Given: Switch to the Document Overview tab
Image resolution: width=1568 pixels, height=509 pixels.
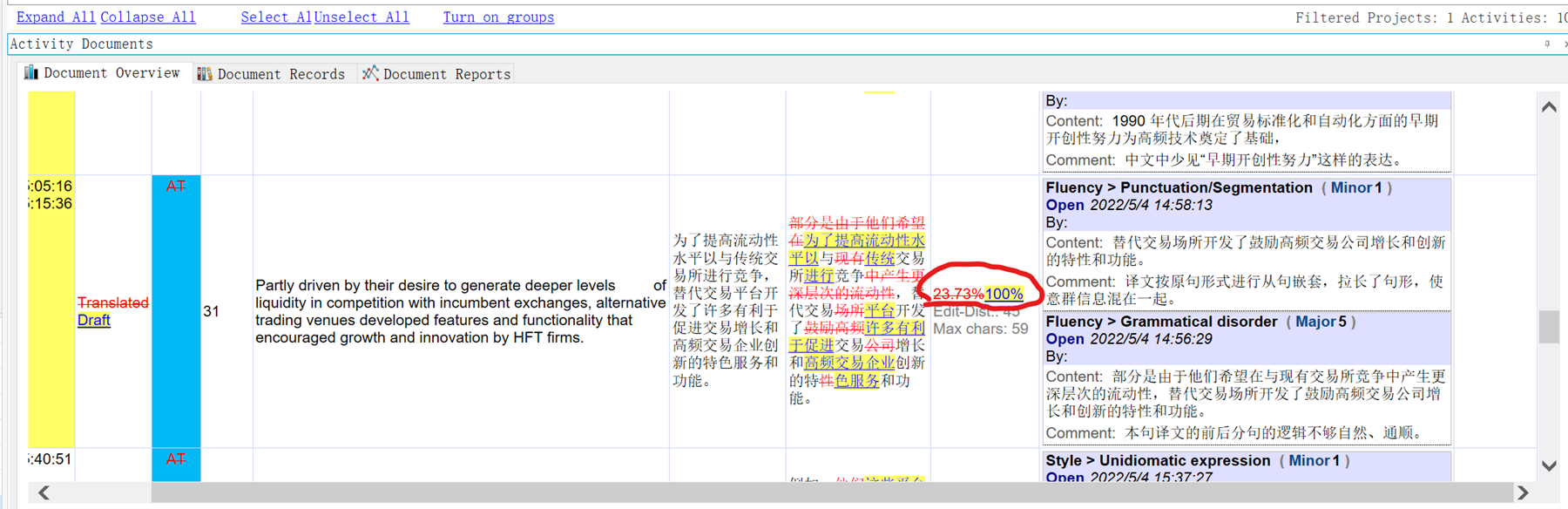Looking at the screenshot, I should 103,73.
